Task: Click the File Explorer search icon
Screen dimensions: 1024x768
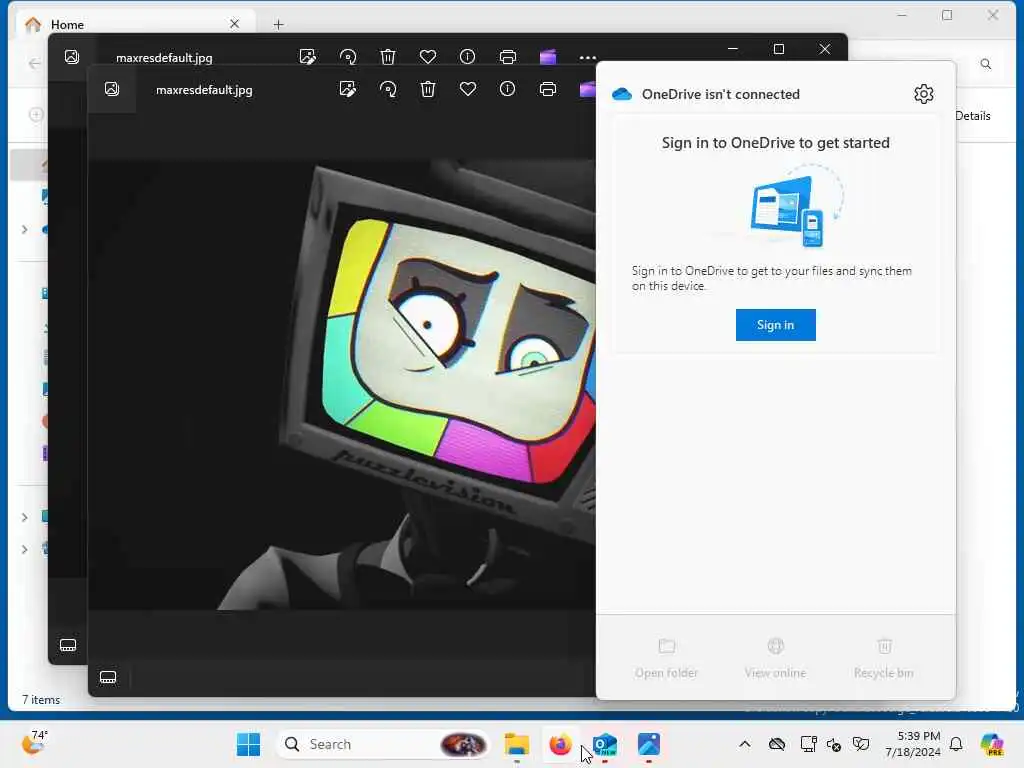Action: tap(985, 63)
